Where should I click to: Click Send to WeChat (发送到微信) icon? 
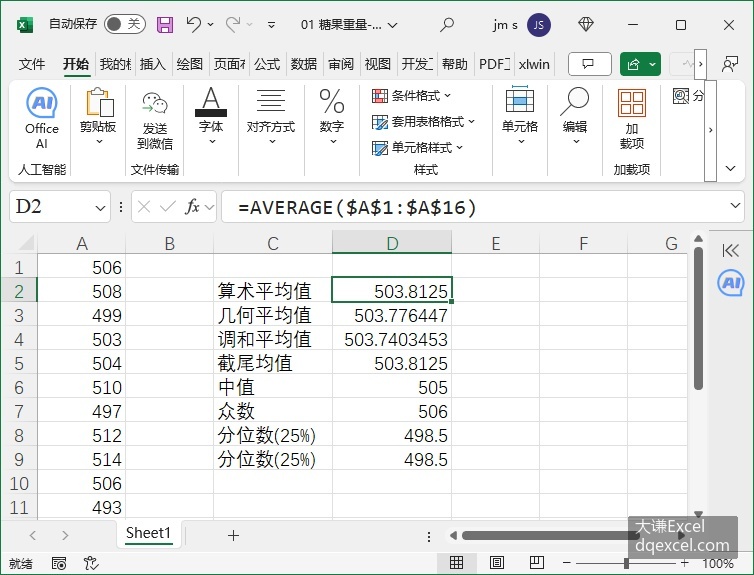(154, 120)
